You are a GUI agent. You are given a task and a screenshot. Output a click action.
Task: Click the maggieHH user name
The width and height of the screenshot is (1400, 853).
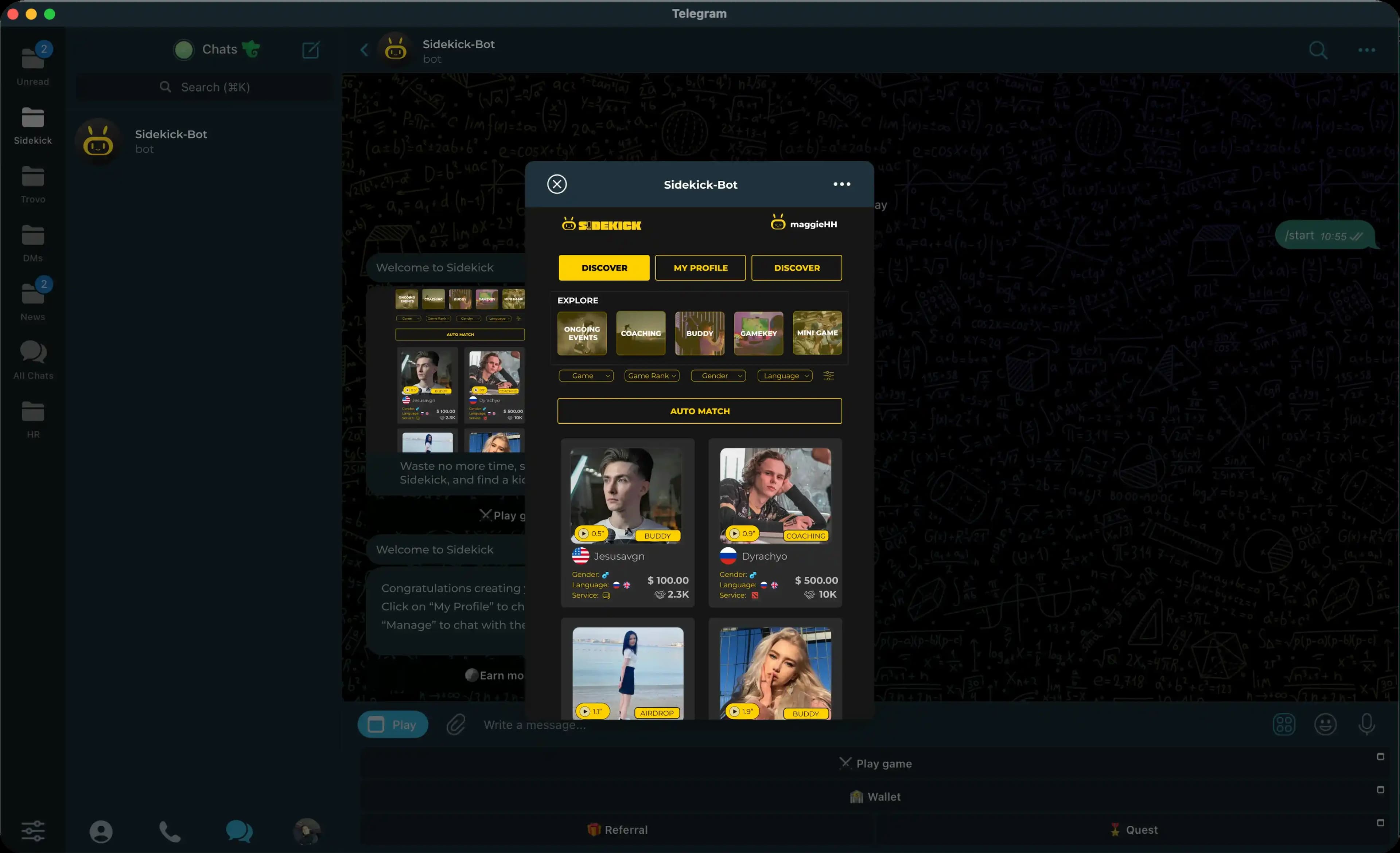point(813,224)
